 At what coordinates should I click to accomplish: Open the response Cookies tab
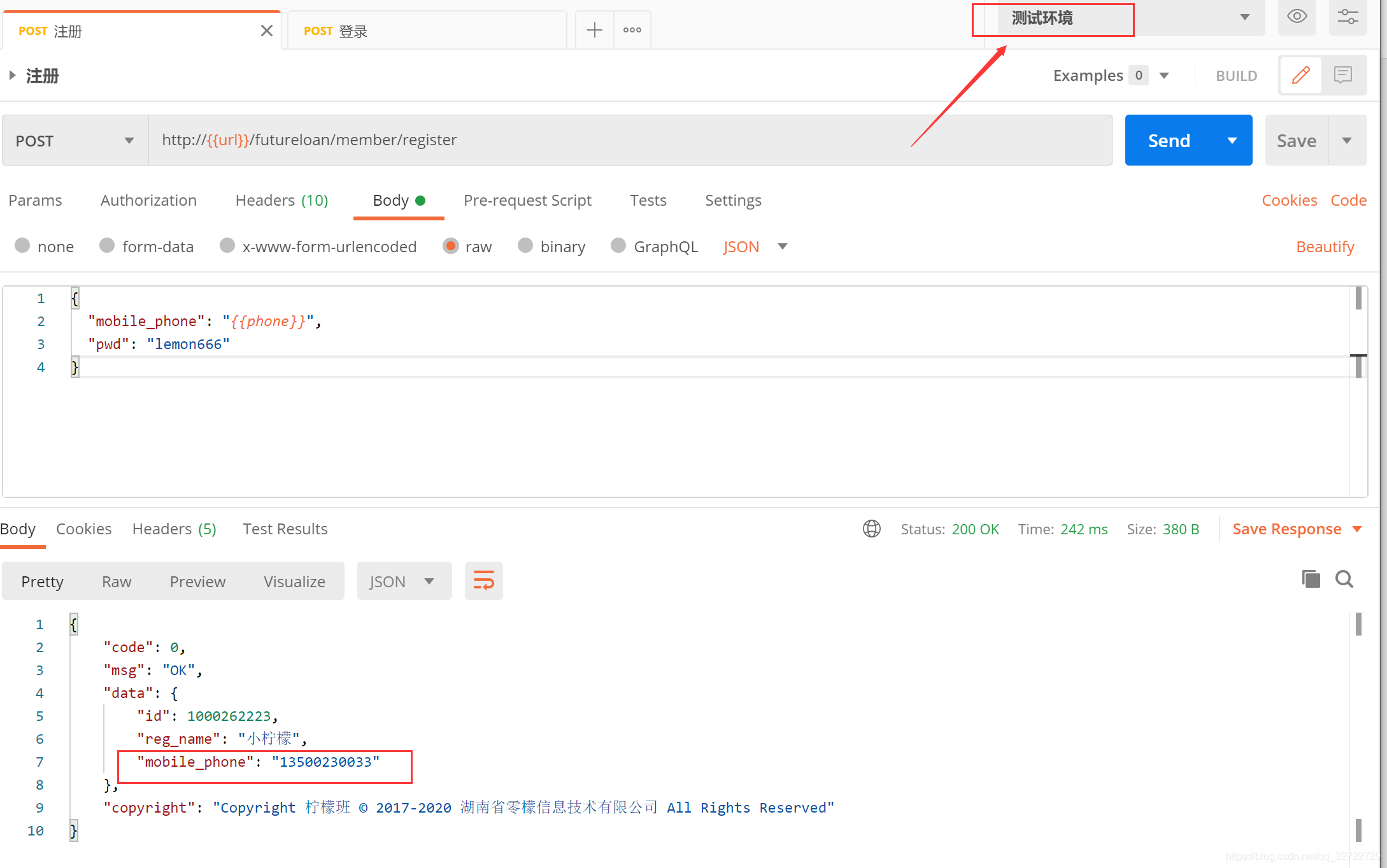click(83, 529)
